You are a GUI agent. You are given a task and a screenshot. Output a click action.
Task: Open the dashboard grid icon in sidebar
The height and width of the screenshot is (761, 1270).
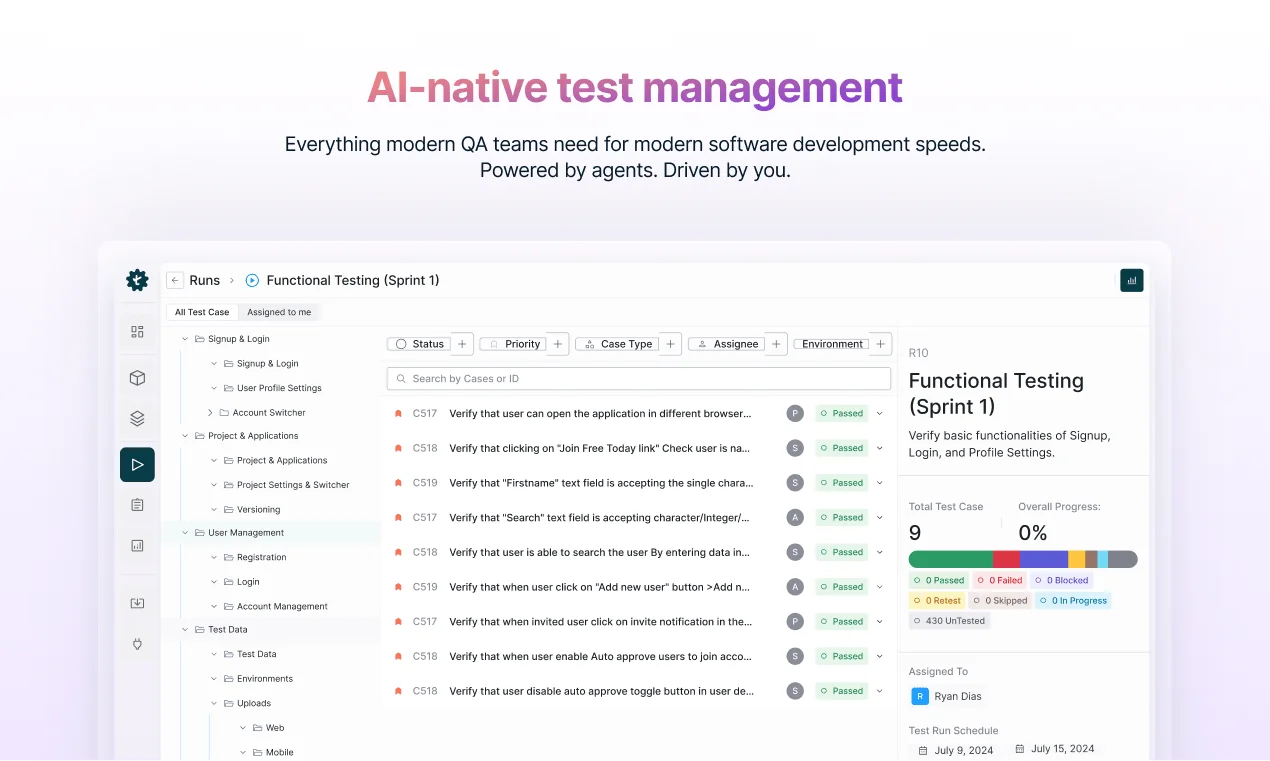(x=137, y=332)
